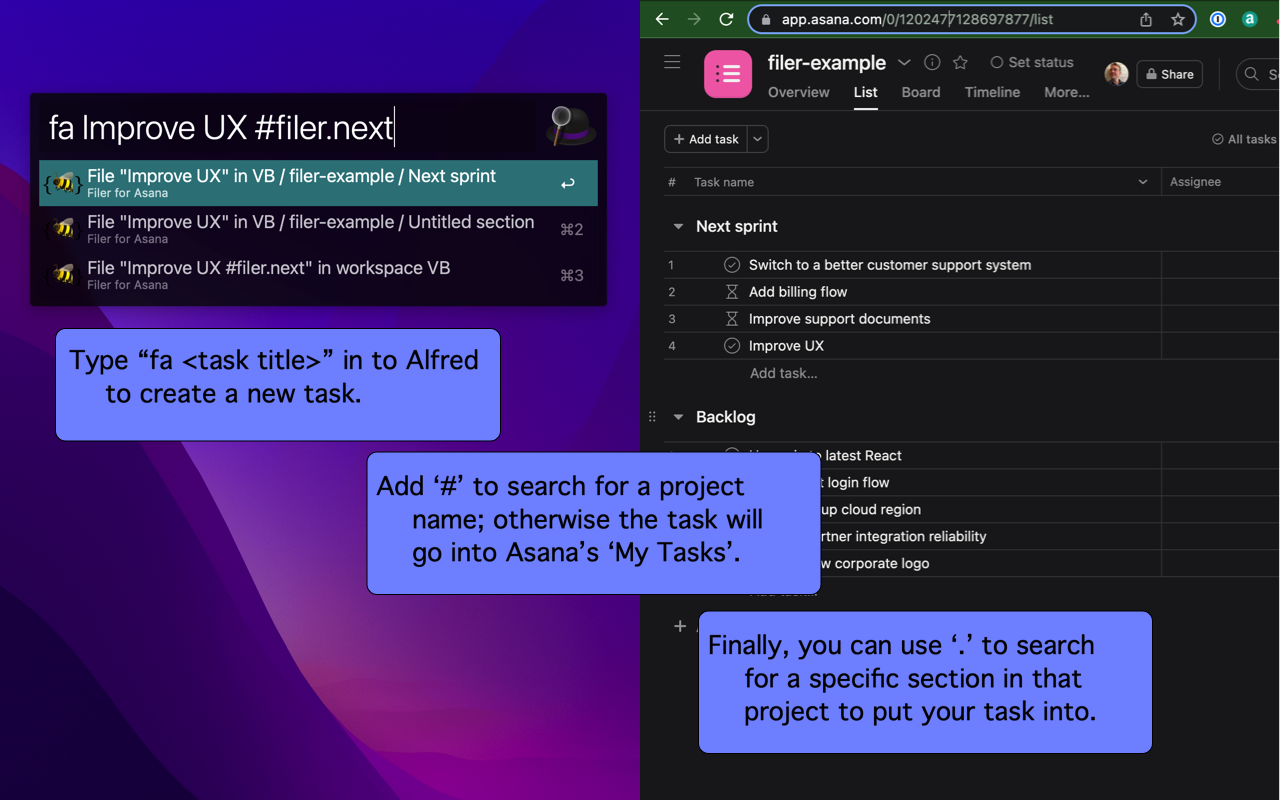Click Set status
The width and height of the screenshot is (1280, 800).
(x=1032, y=62)
